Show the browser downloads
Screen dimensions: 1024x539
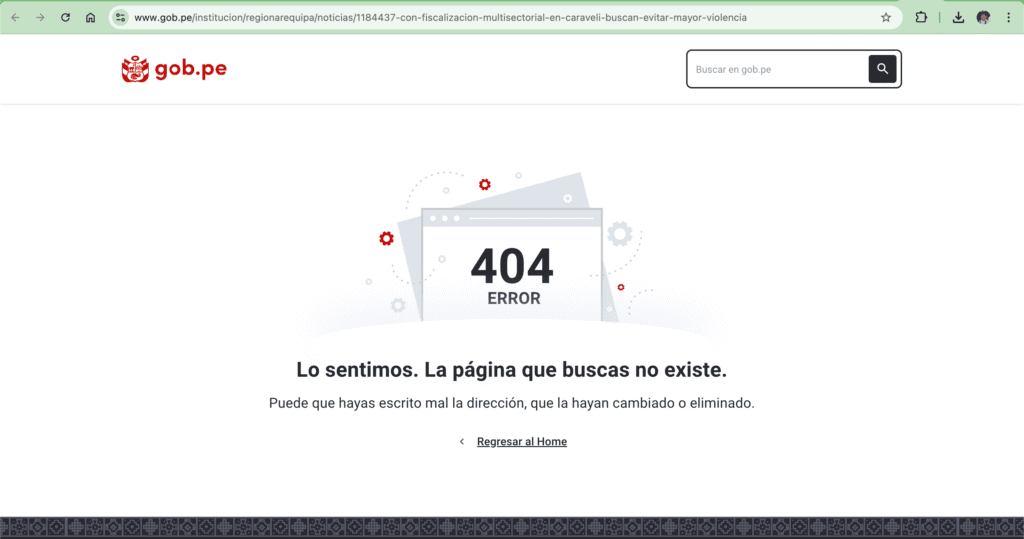coord(959,17)
